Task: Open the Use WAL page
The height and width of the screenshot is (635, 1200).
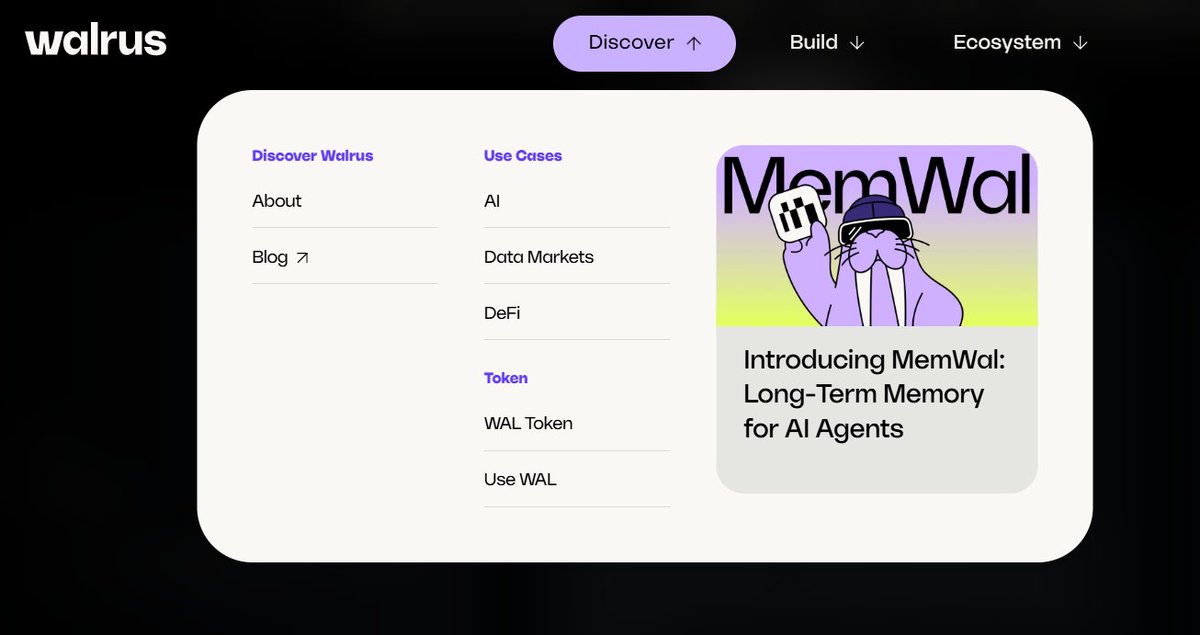Action: 520,479
